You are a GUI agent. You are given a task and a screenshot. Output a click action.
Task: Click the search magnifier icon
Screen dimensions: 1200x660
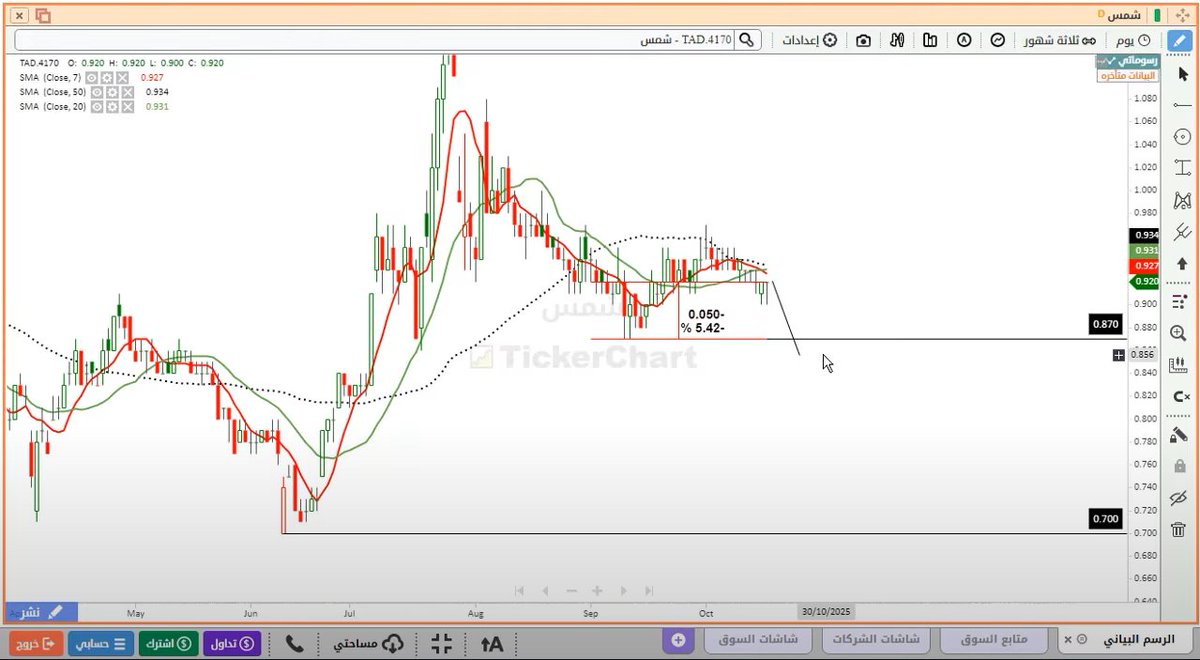coord(749,40)
